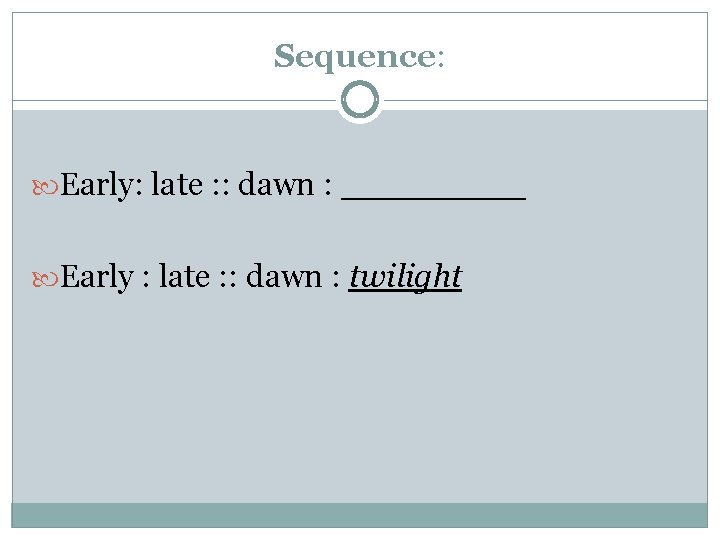Click the colon after "dawn" in the second line

click(x=333, y=279)
